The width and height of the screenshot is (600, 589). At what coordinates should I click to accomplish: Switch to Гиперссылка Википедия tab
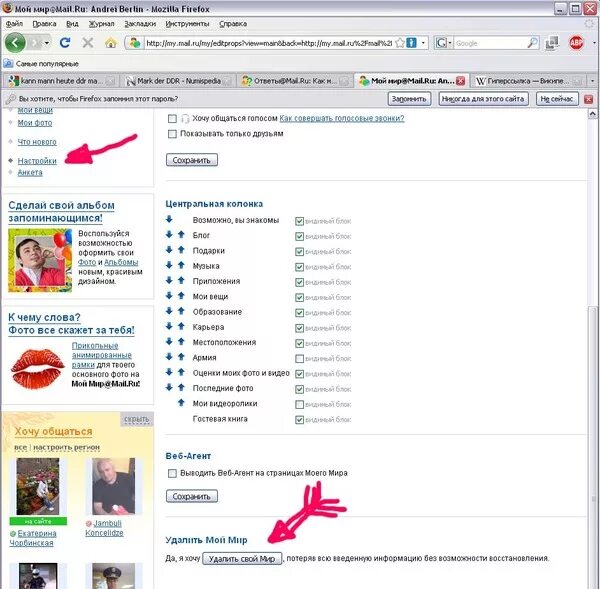tap(527, 81)
